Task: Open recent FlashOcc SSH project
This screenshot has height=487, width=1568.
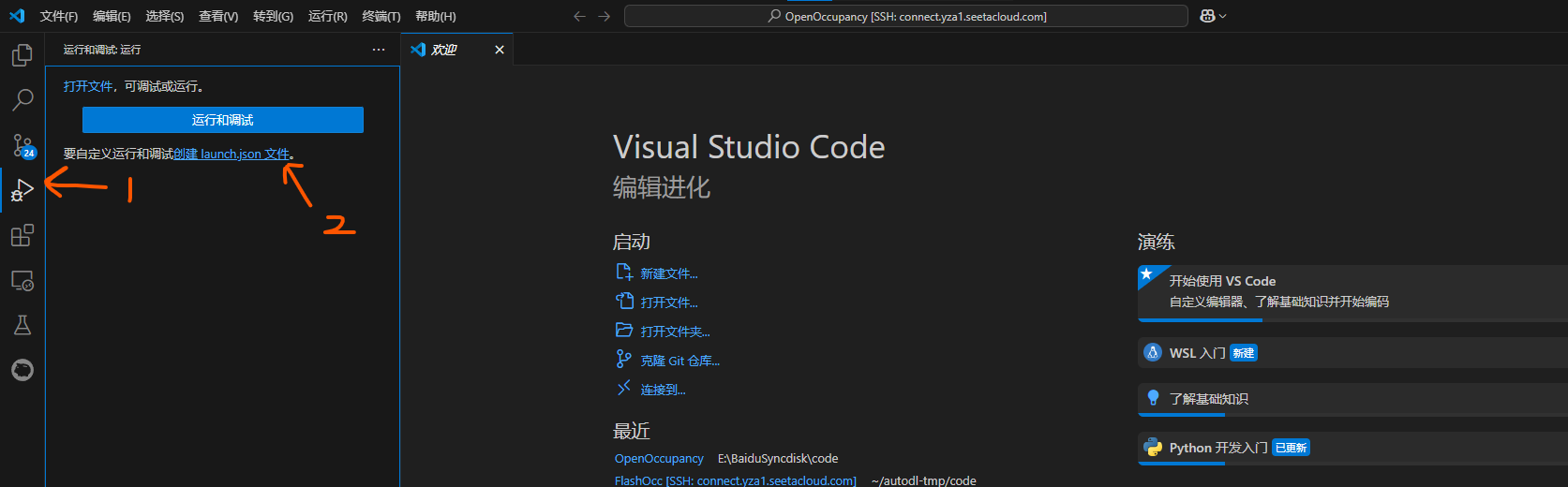Action: [x=736, y=480]
